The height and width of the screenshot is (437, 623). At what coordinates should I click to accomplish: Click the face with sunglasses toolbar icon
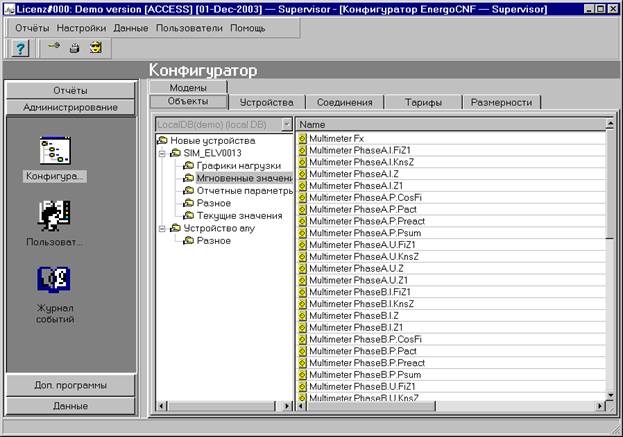[x=96, y=48]
